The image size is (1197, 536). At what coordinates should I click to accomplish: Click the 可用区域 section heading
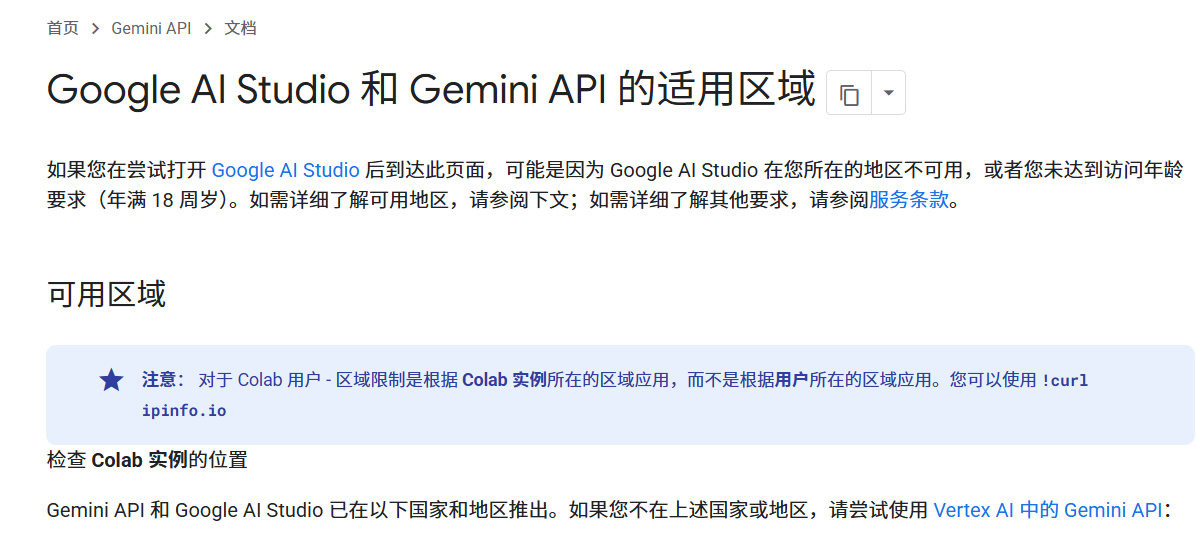106,294
